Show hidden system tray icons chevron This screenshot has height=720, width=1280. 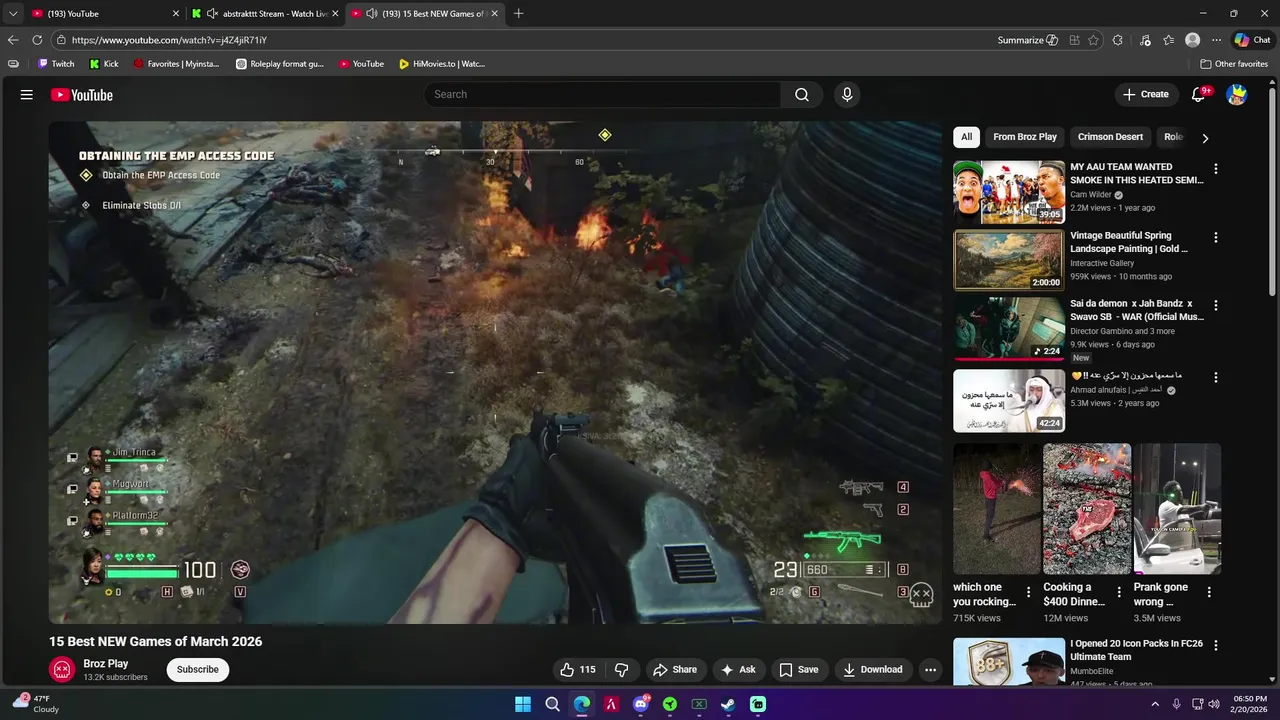(x=1155, y=704)
